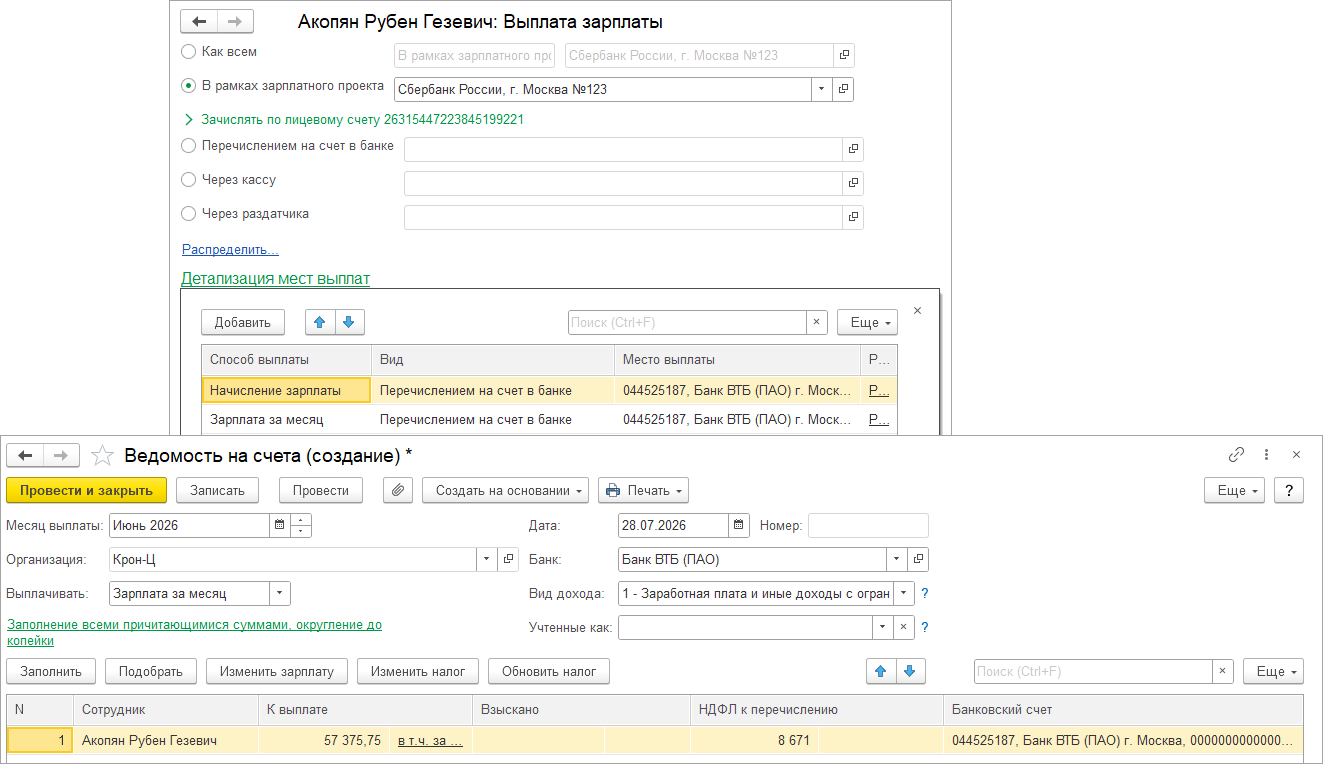Open Банк ВТБ form icon
Screen dimensions: 1323x764
[x=919, y=559]
